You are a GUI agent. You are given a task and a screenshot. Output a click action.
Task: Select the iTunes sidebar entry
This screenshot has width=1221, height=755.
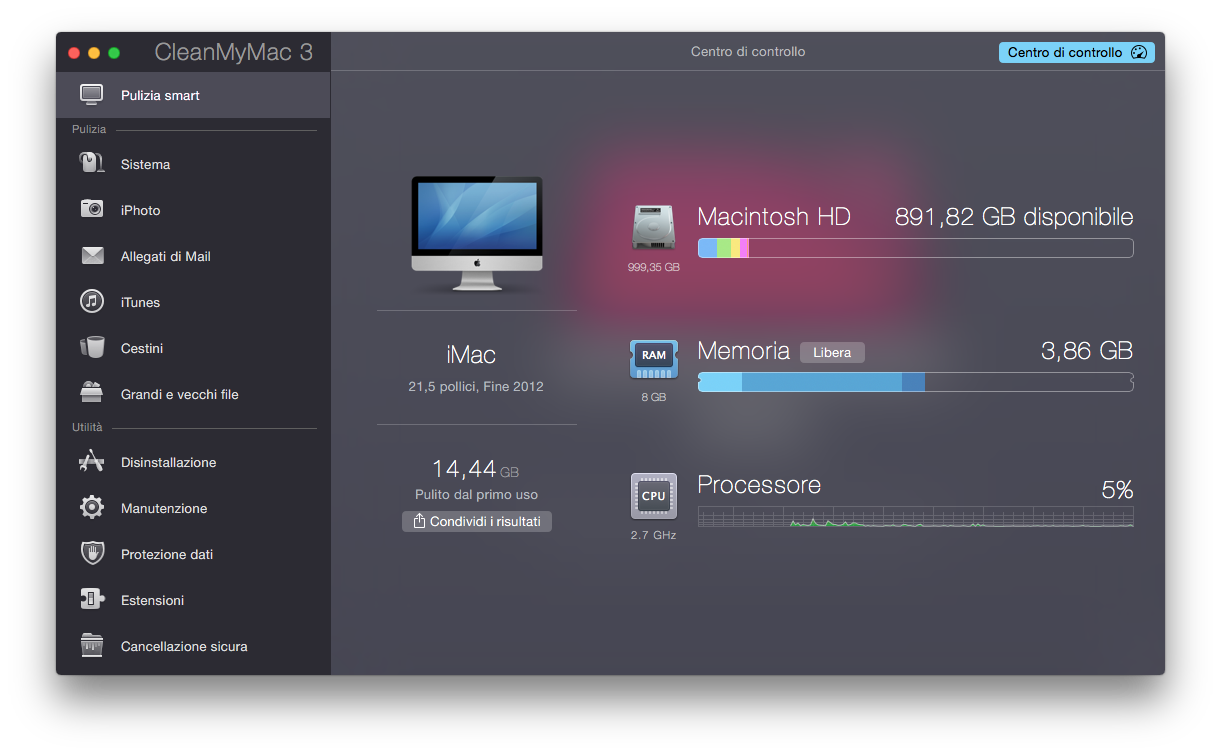[x=193, y=302]
